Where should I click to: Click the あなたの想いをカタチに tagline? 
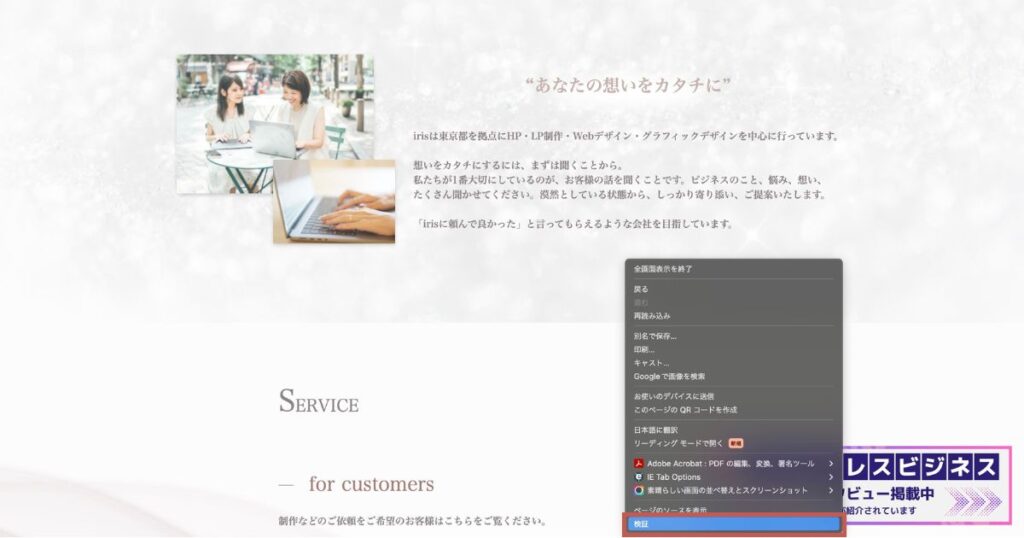pyautogui.click(x=627, y=85)
